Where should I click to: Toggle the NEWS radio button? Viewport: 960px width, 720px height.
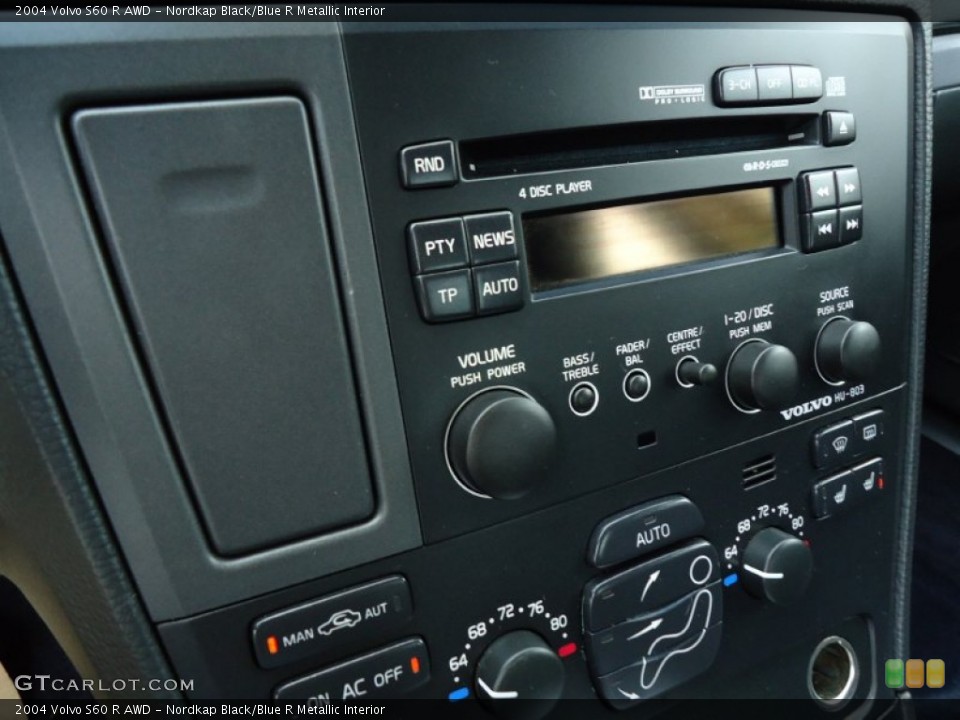click(492, 239)
